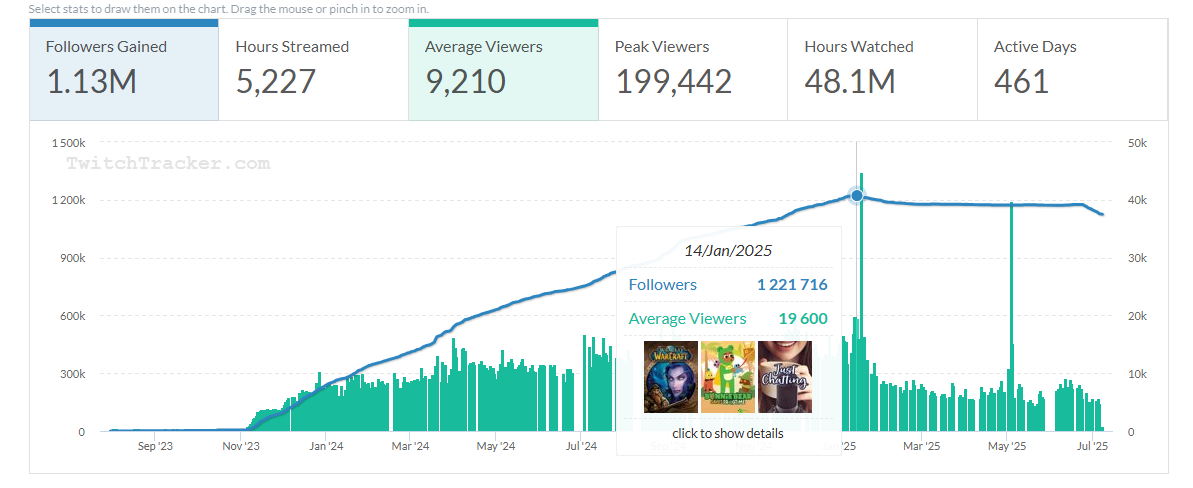
Task: Click the 1 200k left axis label
Action: [x=68, y=200]
